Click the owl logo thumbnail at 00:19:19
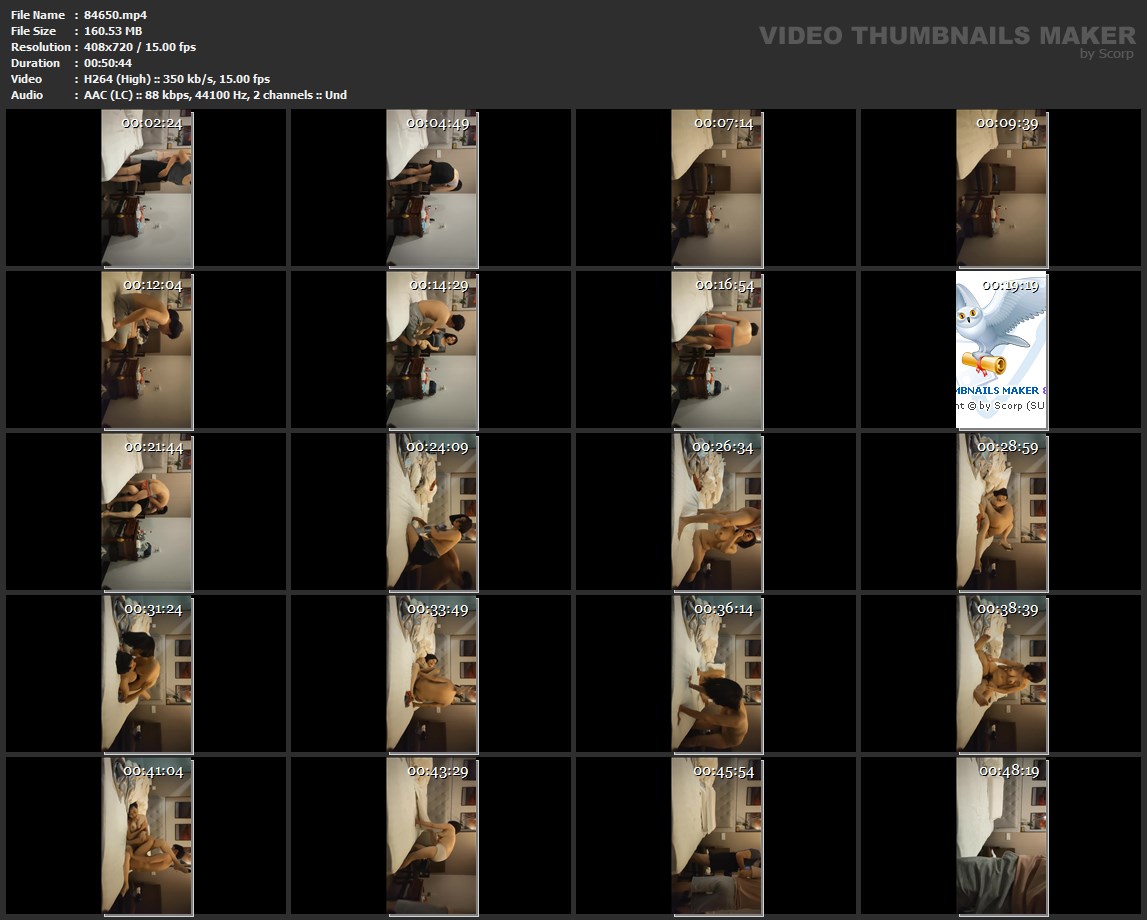 (x=1001, y=350)
